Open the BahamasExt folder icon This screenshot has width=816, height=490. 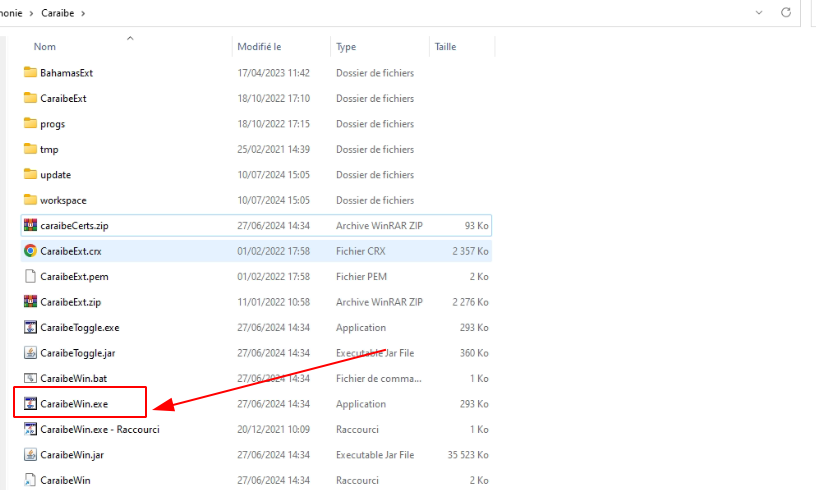tap(30, 72)
